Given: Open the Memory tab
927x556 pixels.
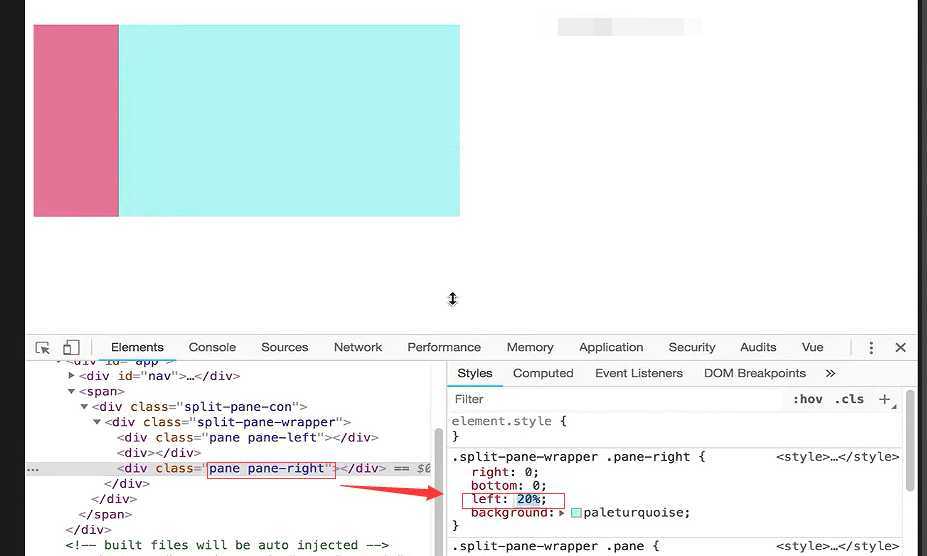Looking at the screenshot, I should click(x=530, y=347).
